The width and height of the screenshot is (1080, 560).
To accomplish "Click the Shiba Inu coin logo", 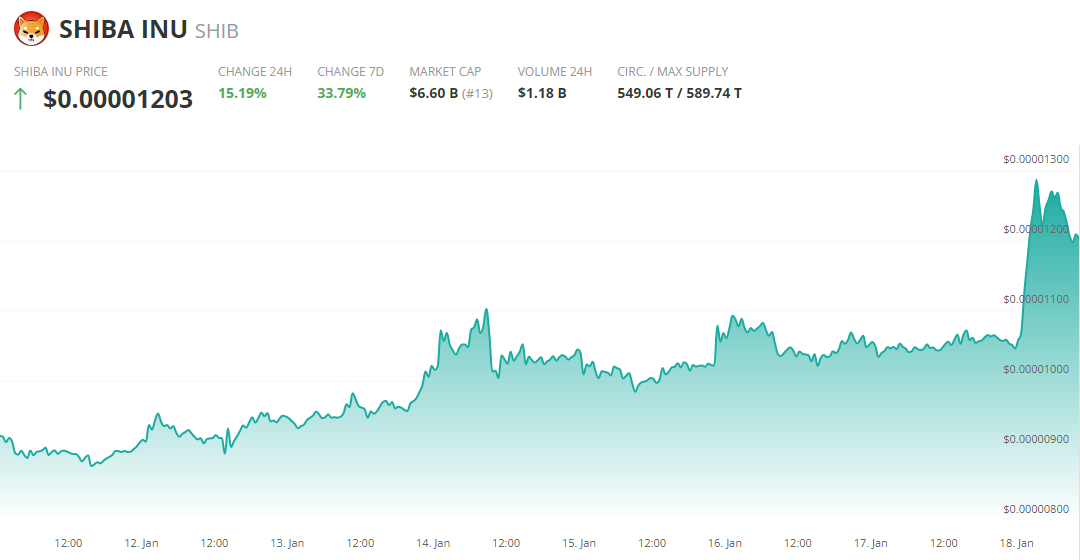I will click(x=31, y=29).
